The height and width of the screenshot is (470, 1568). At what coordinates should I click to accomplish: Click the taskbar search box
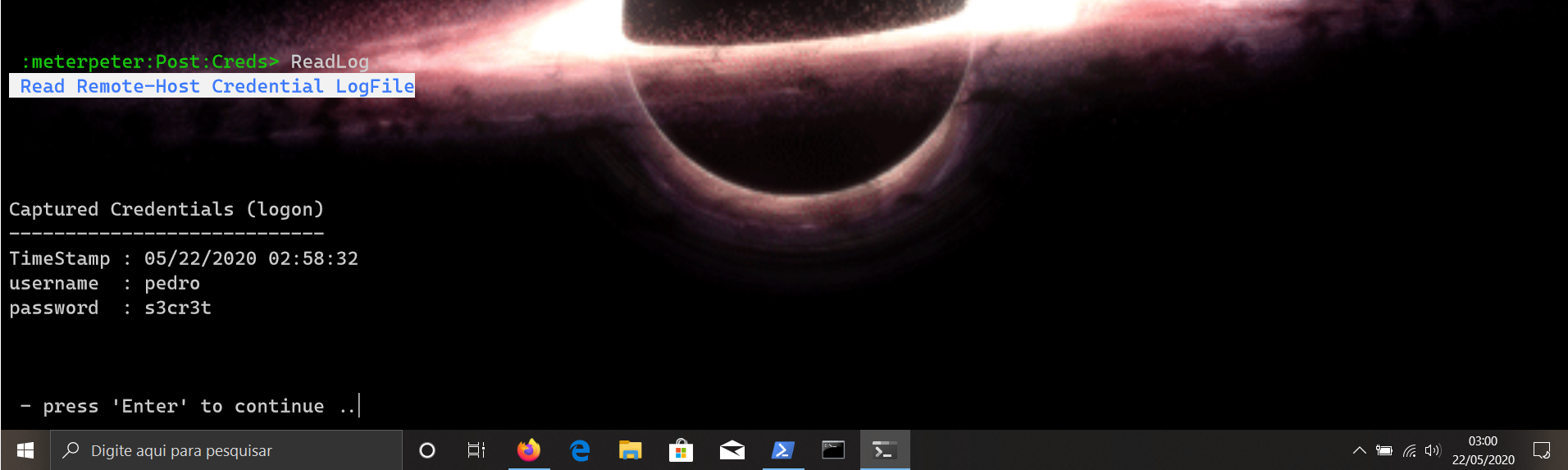(x=226, y=450)
